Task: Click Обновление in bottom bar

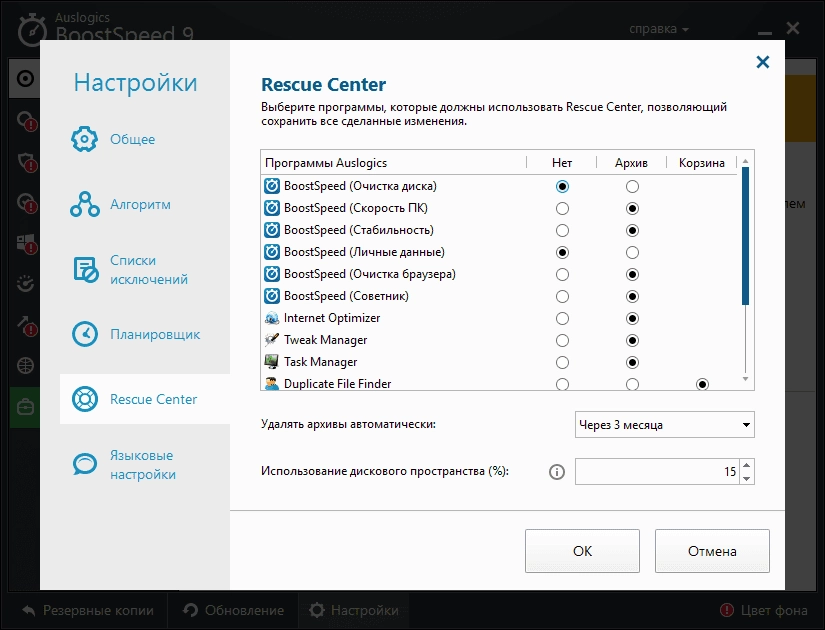Action: coord(233,611)
